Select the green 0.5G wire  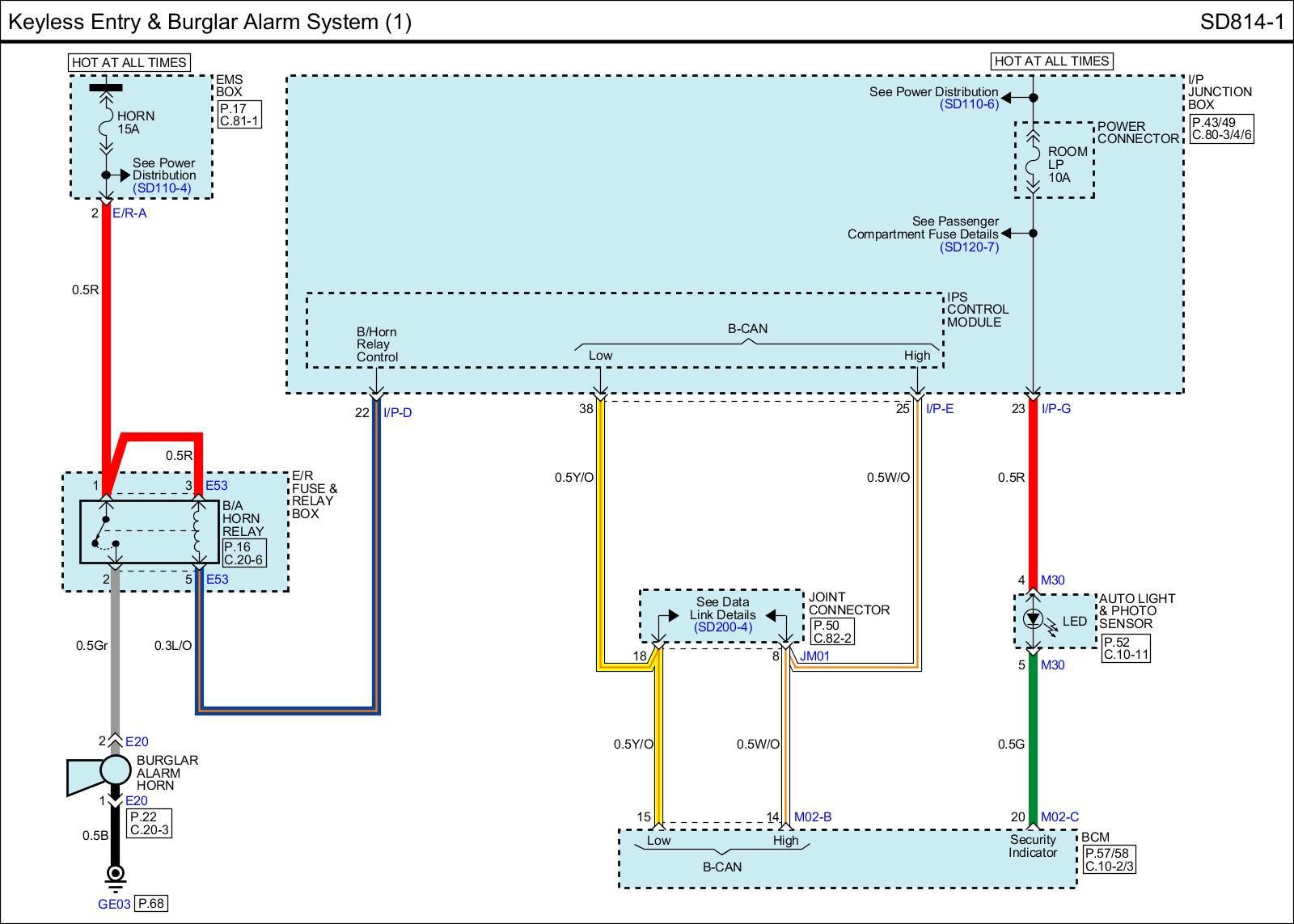pos(1033,744)
